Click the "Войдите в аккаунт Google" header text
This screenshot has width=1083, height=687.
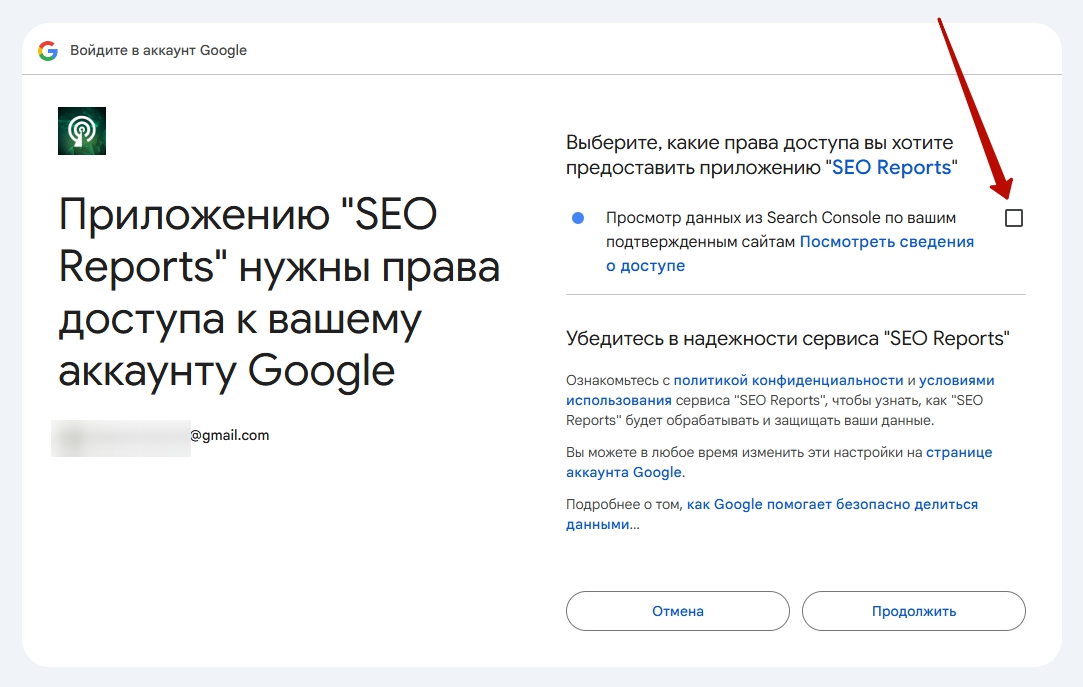click(158, 50)
